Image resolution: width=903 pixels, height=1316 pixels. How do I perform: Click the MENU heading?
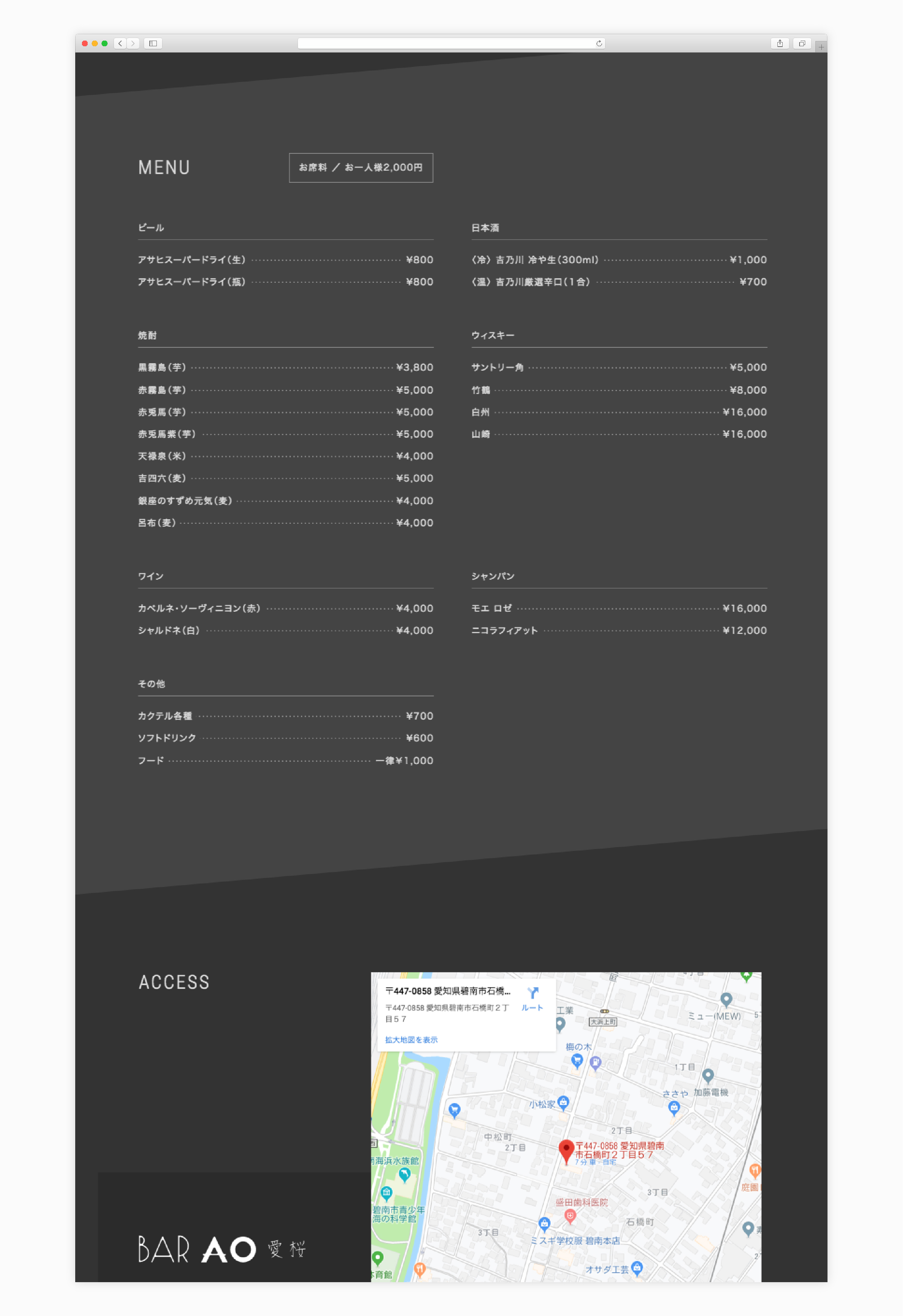pos(164,168)
